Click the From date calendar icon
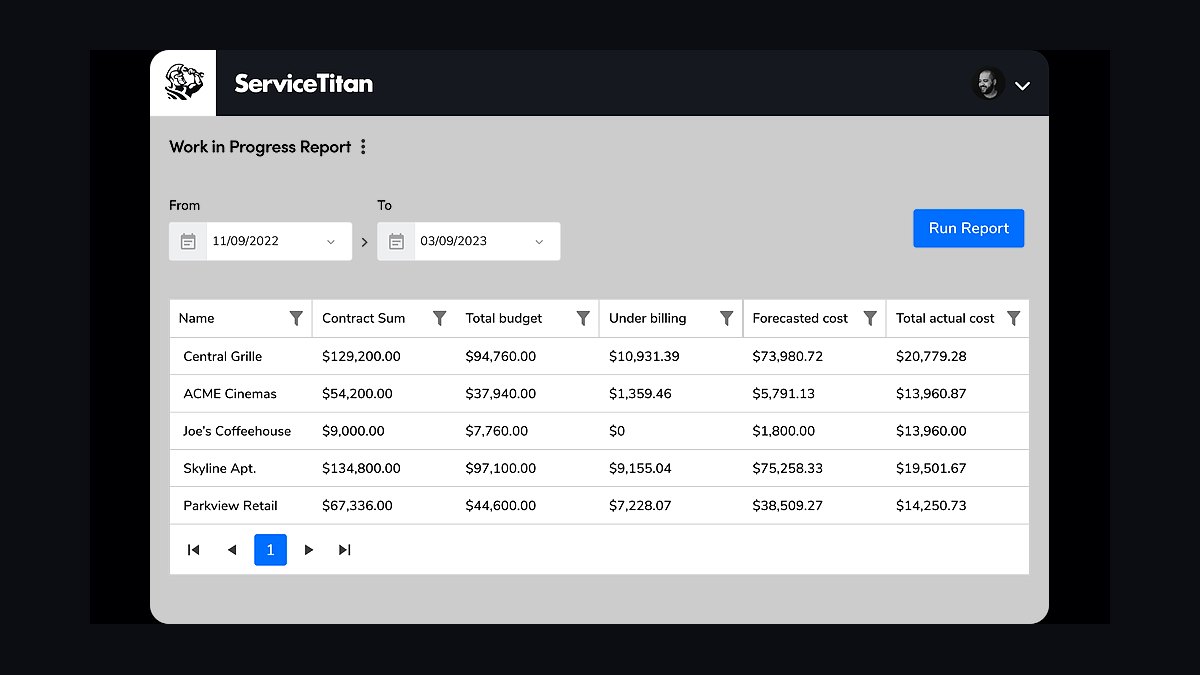Viewport: 1200px width, 675px height. click(x=188, y=241)
